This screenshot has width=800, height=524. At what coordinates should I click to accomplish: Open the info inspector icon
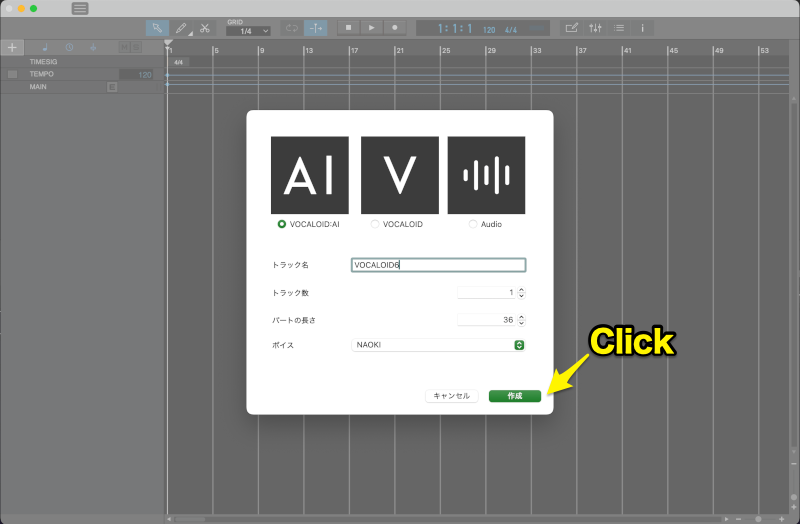click(642, 28)
